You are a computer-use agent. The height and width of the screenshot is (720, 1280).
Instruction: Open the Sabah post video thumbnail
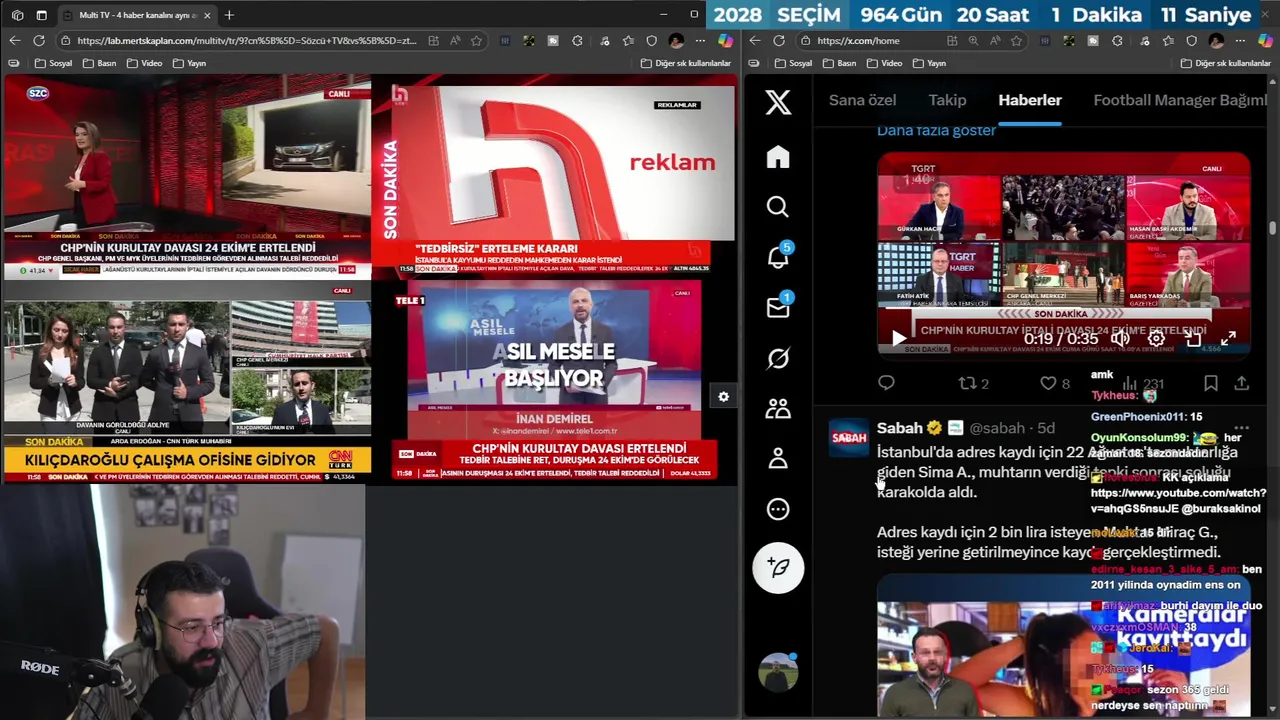click(x=1063, y=646)
